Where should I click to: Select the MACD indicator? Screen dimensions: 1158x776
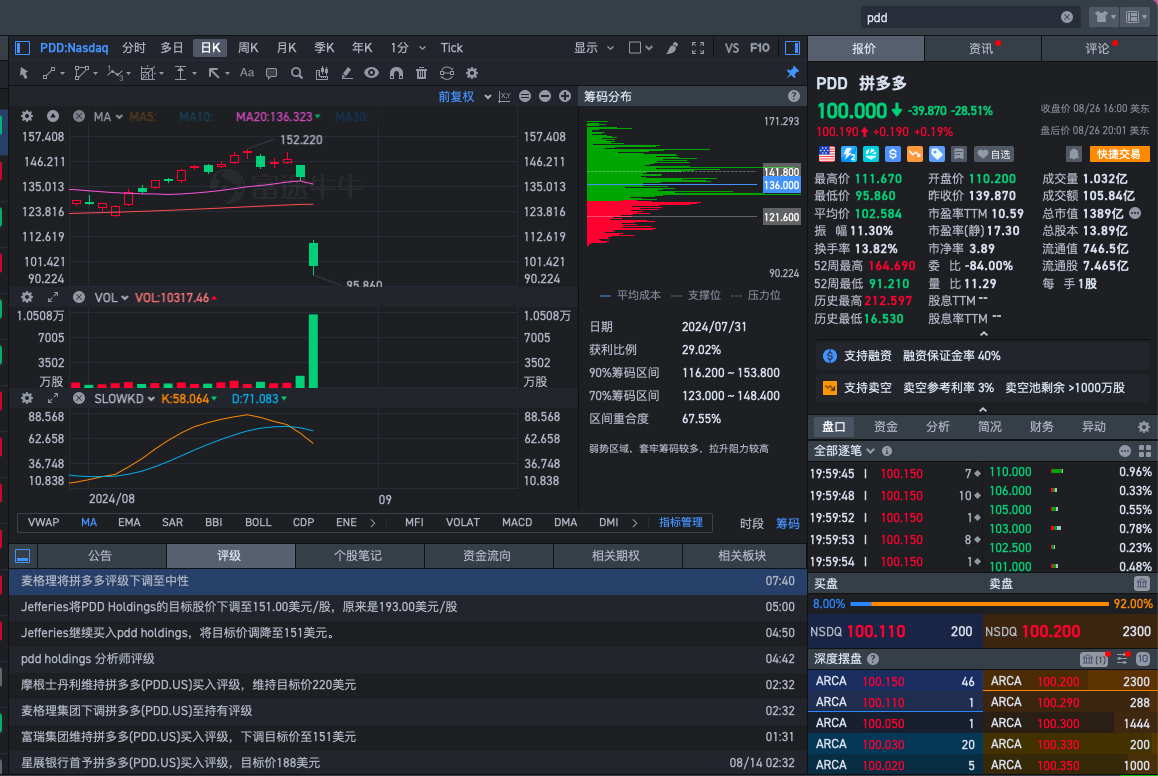(x=517, y=522)
